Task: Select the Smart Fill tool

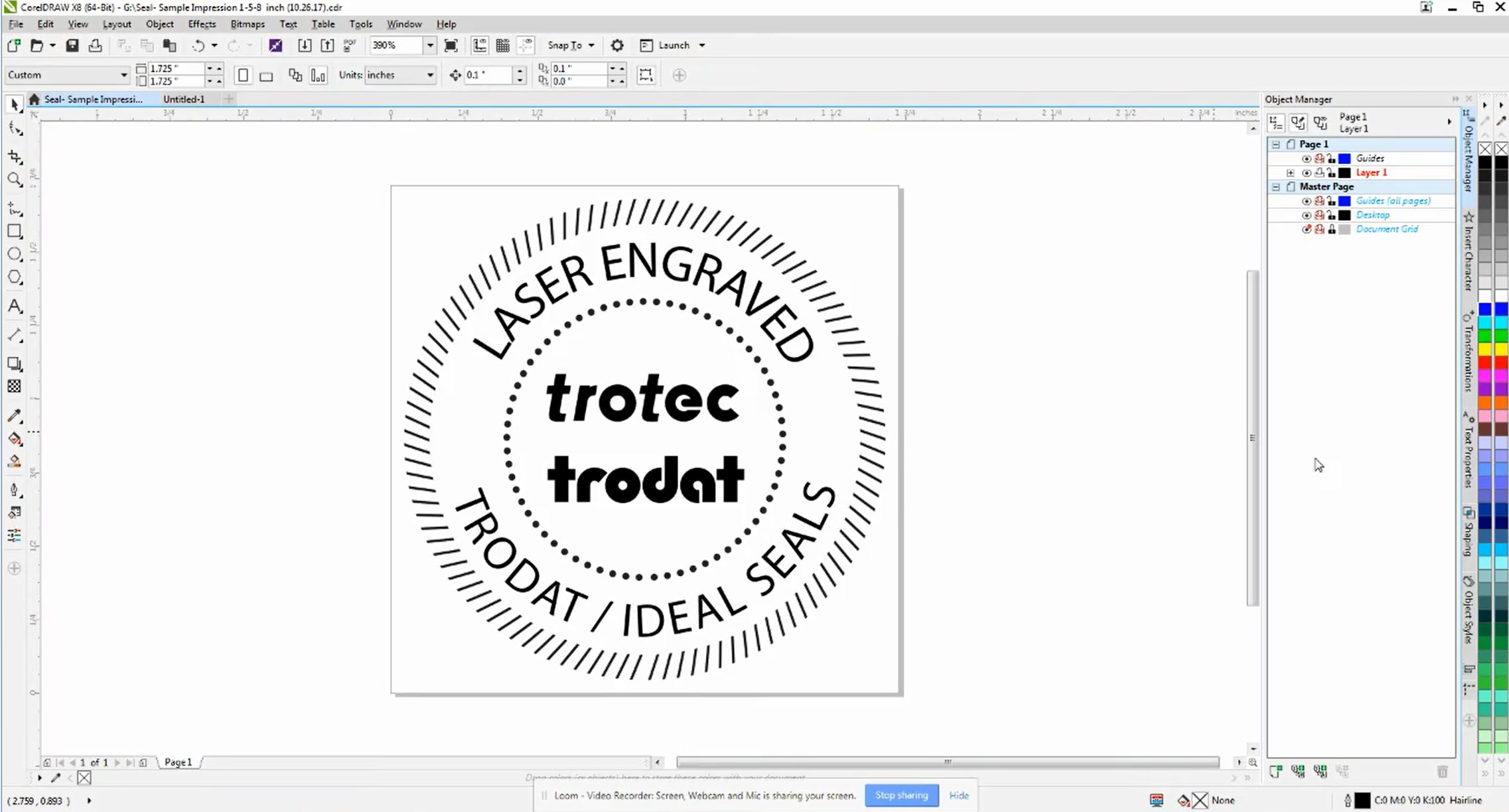Action: point(15,462)
